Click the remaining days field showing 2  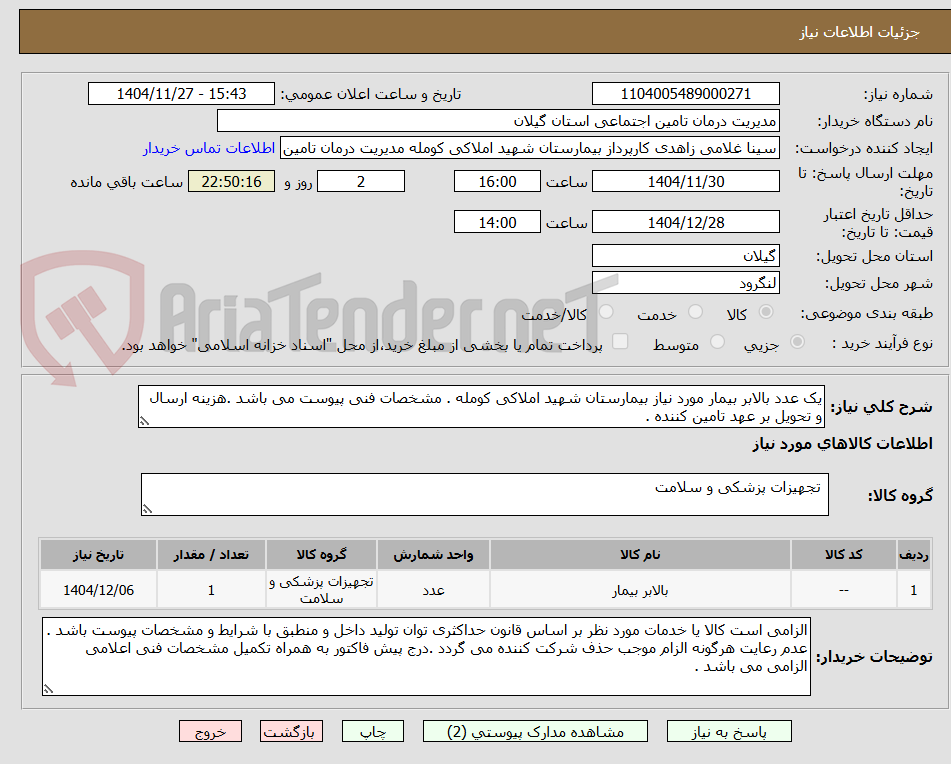pyautogui.click(x=361, y=181)
